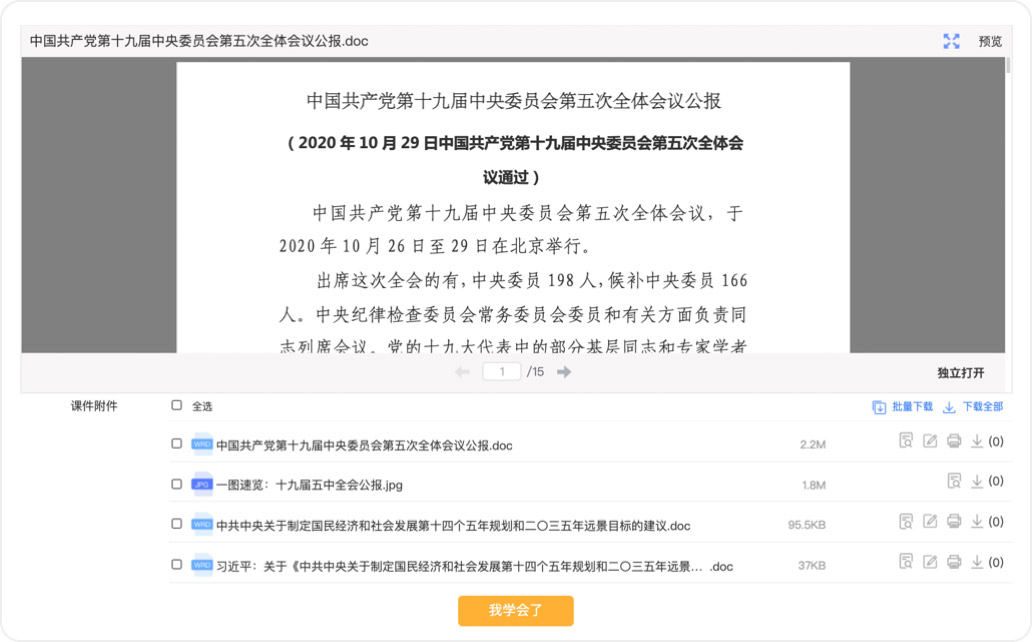Click the page number input field
This screenshot has width=1032, height=642.
coord(502,372)
